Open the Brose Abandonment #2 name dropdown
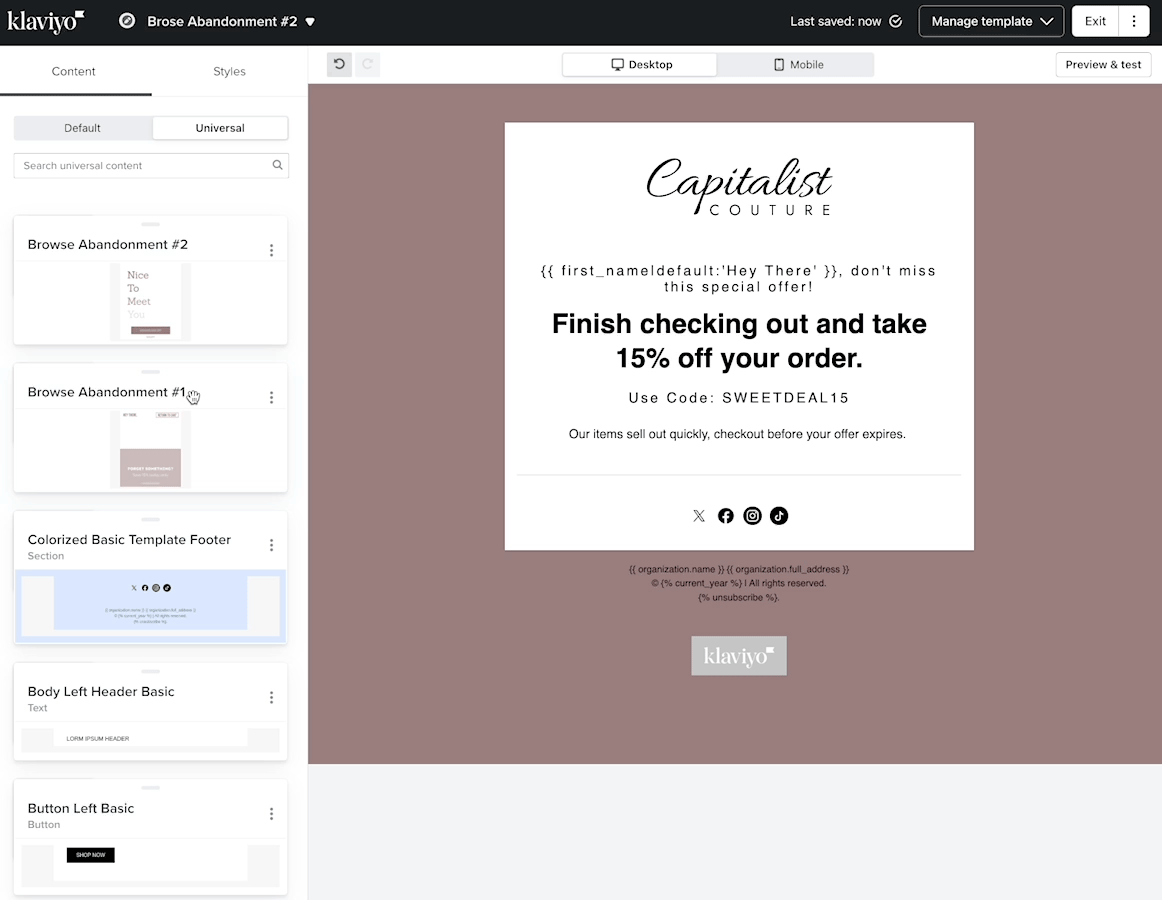The width and height of the screenshot is (1162, 900). coord(310,21)
